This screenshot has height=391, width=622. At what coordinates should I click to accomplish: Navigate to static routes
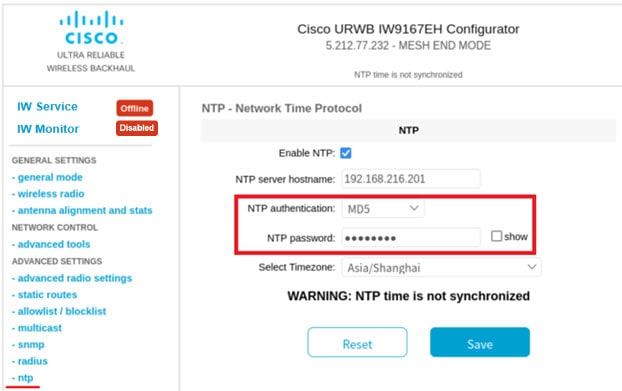pyautogui.click(x=44, y=295)
